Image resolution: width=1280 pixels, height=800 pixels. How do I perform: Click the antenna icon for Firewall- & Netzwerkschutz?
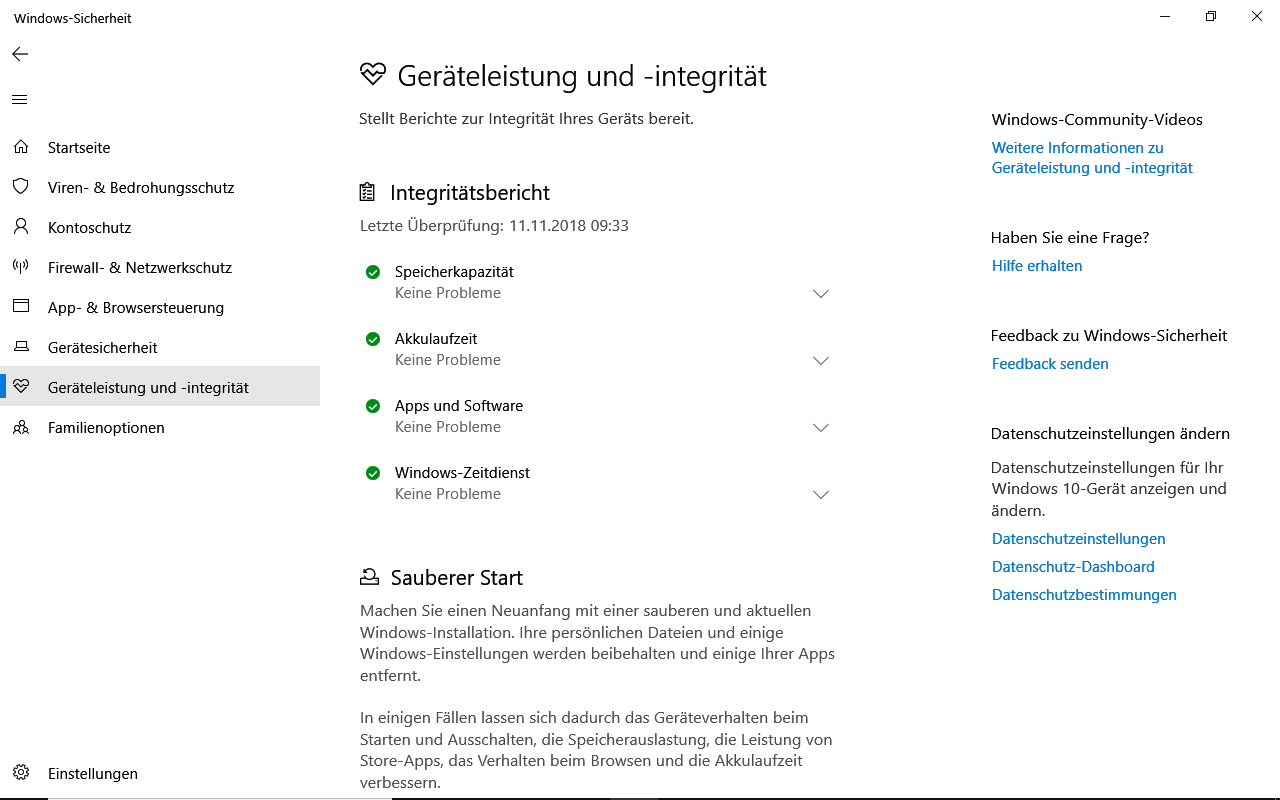pyautogui.click(x=20, y=267)
